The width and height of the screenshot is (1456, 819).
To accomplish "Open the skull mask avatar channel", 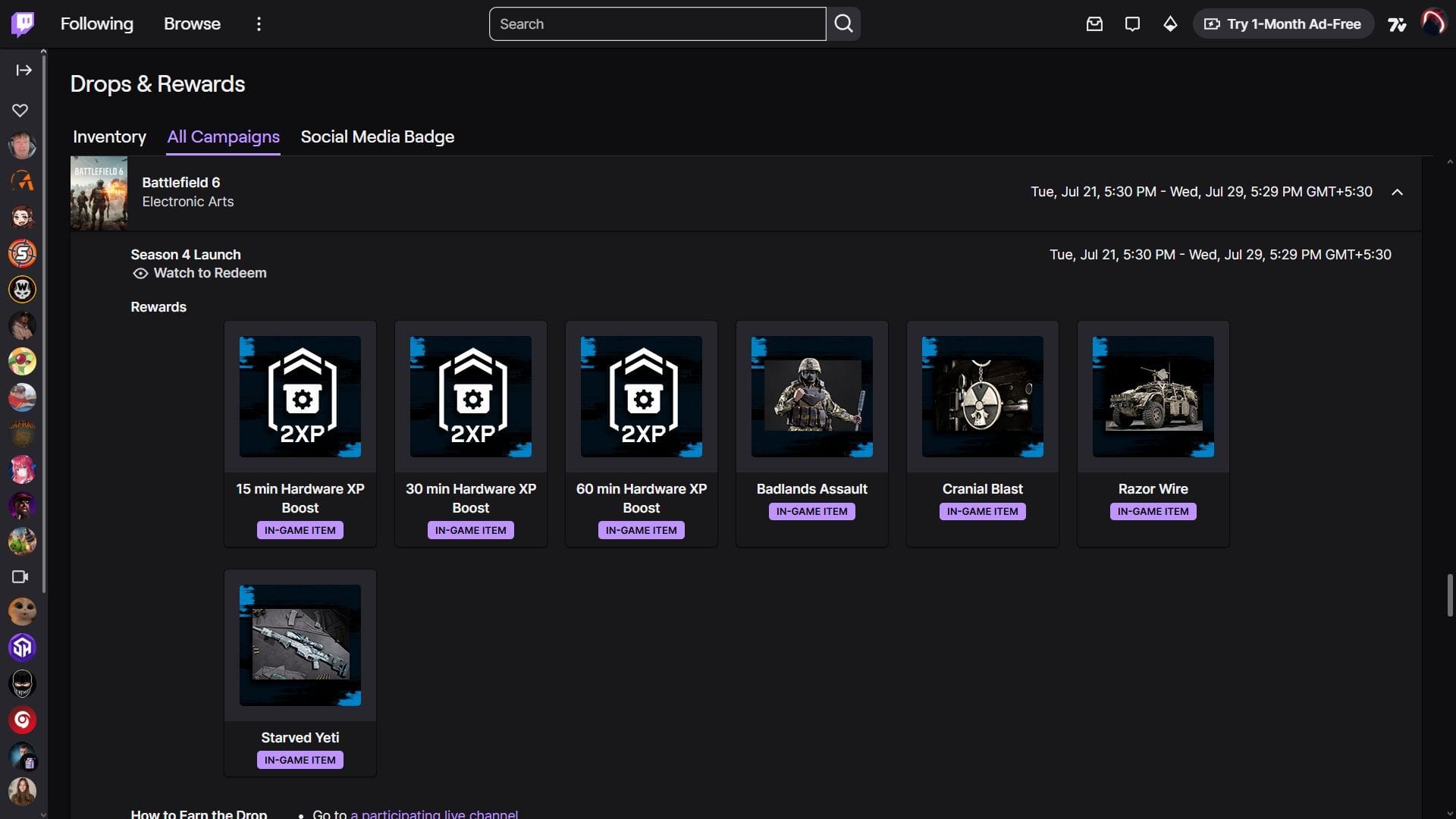I will [x=22, y=684].
